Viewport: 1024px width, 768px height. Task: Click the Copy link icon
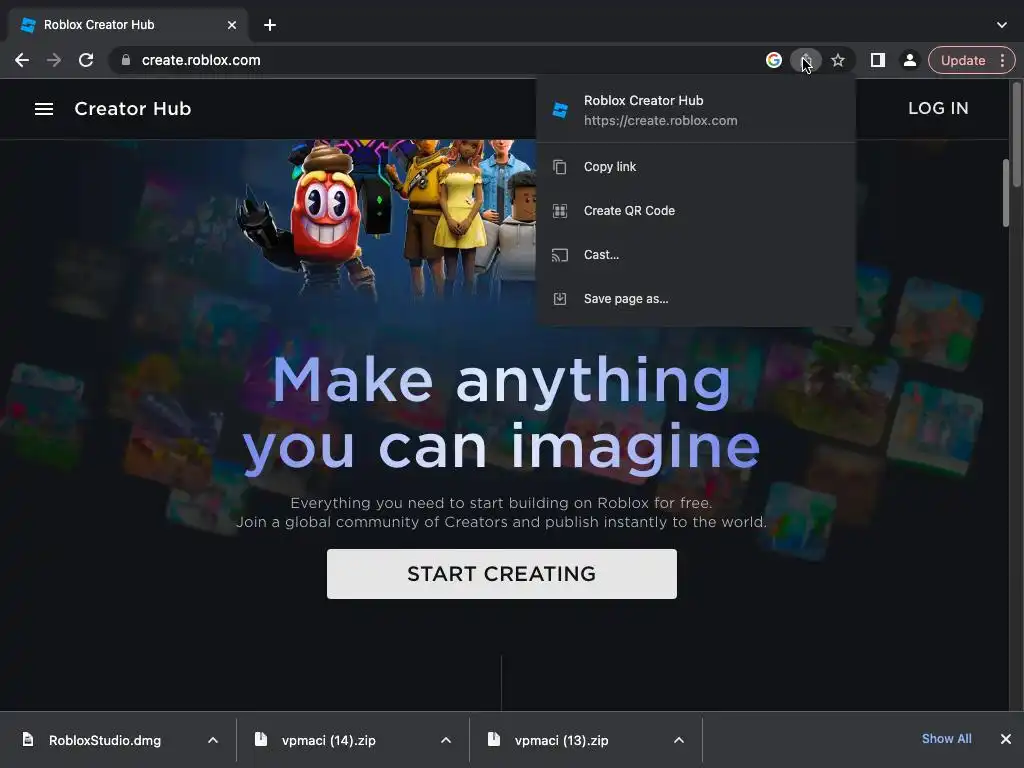tap(560, 167)
